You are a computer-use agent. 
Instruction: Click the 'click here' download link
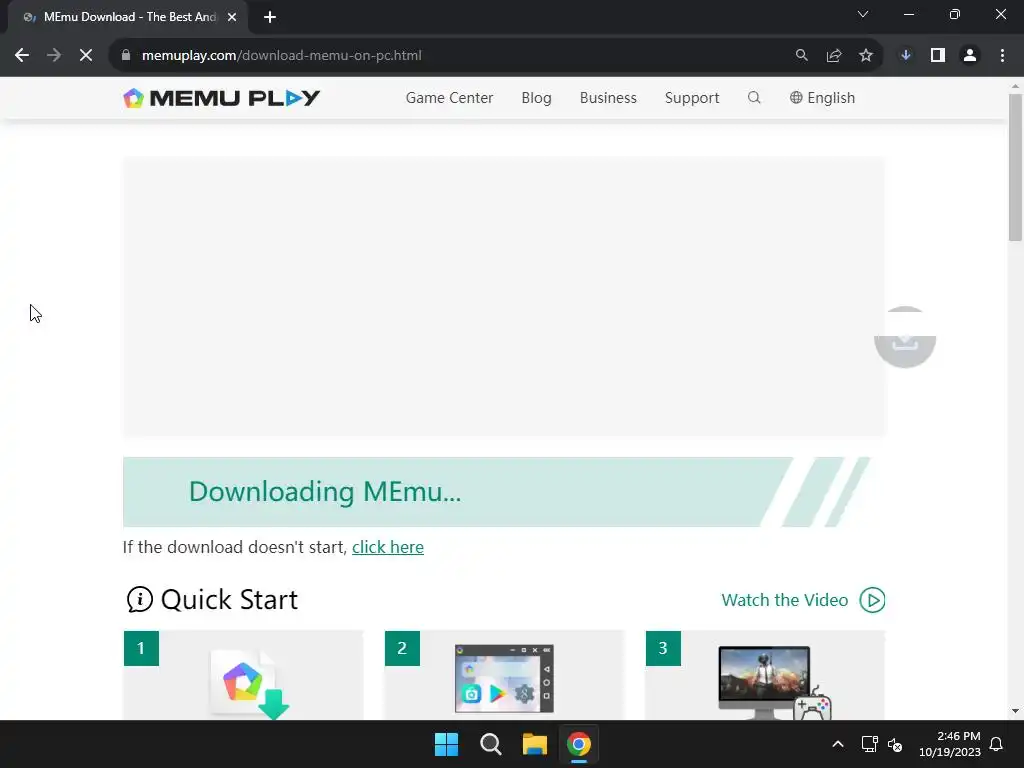click(388, 547)
